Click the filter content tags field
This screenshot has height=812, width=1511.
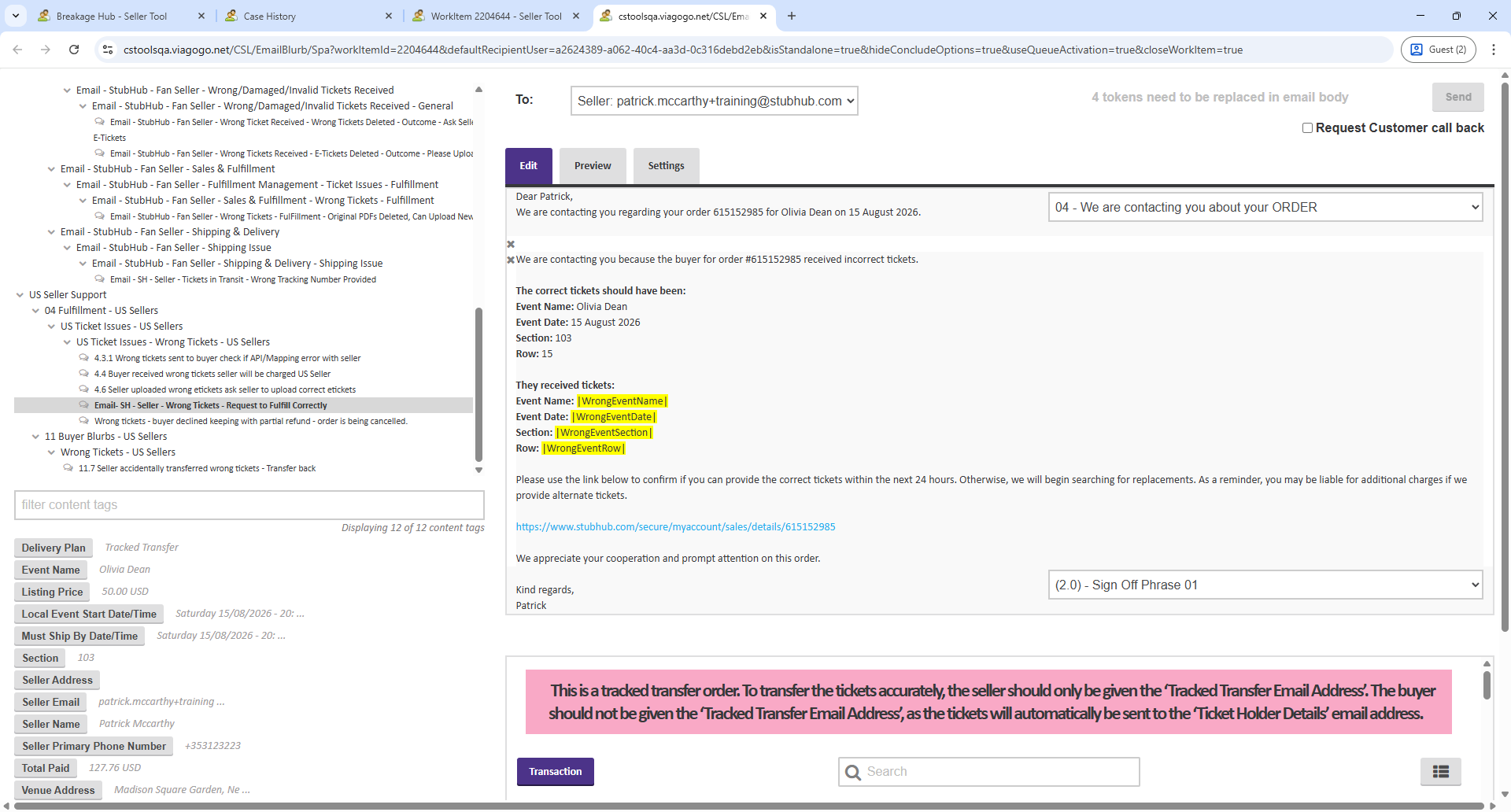tap(249, 505)
